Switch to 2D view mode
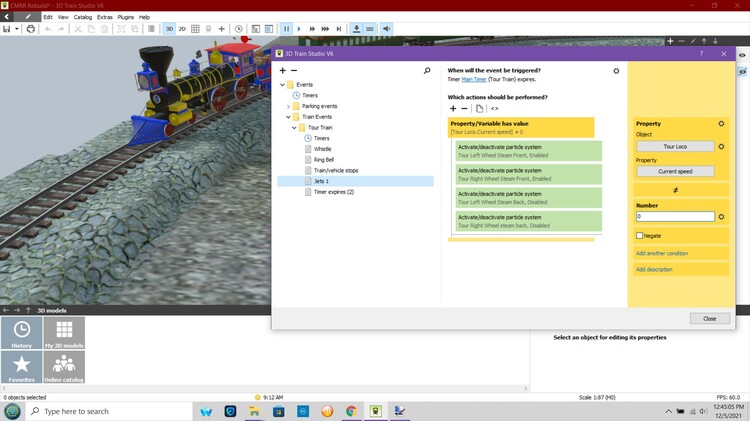Viewport: 750px width, 421px height. coord(182,29)
